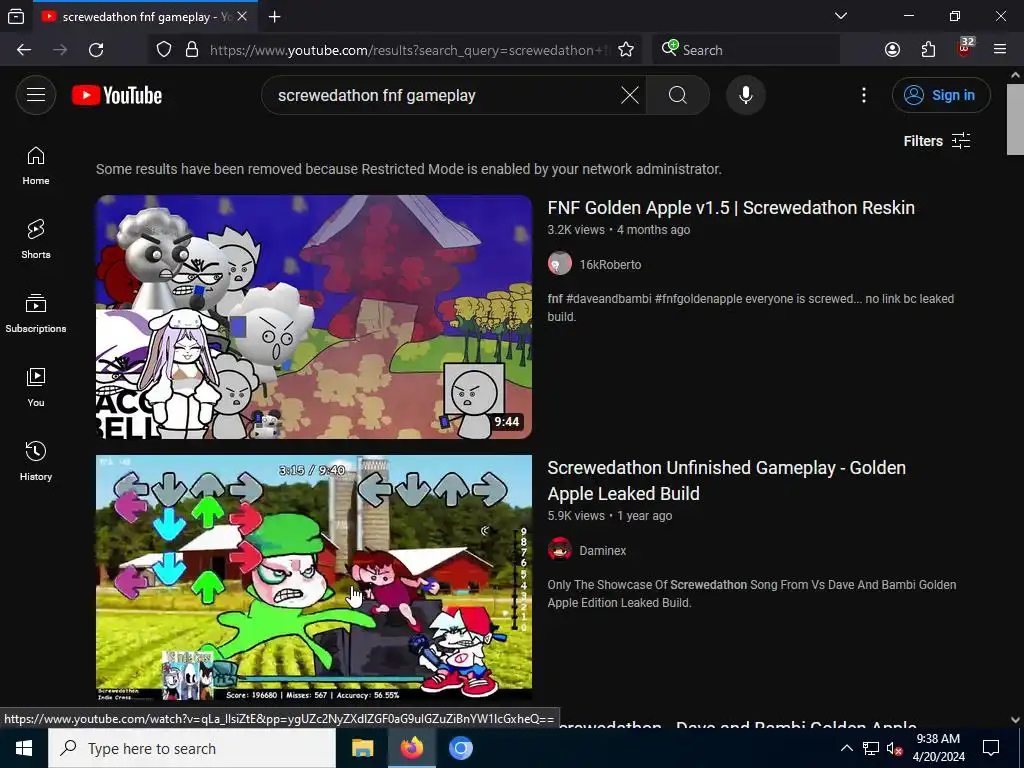This screenshot has width=1024, height=768.
Task: Open the Home sidebar section
Action: pyautogui.click(x=36, y=165)
